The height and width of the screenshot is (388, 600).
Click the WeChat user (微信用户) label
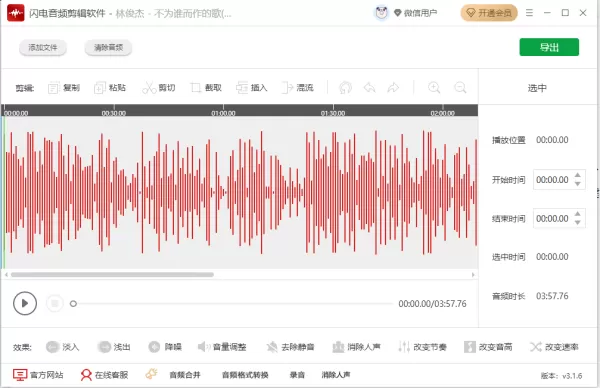pos(420,13)
